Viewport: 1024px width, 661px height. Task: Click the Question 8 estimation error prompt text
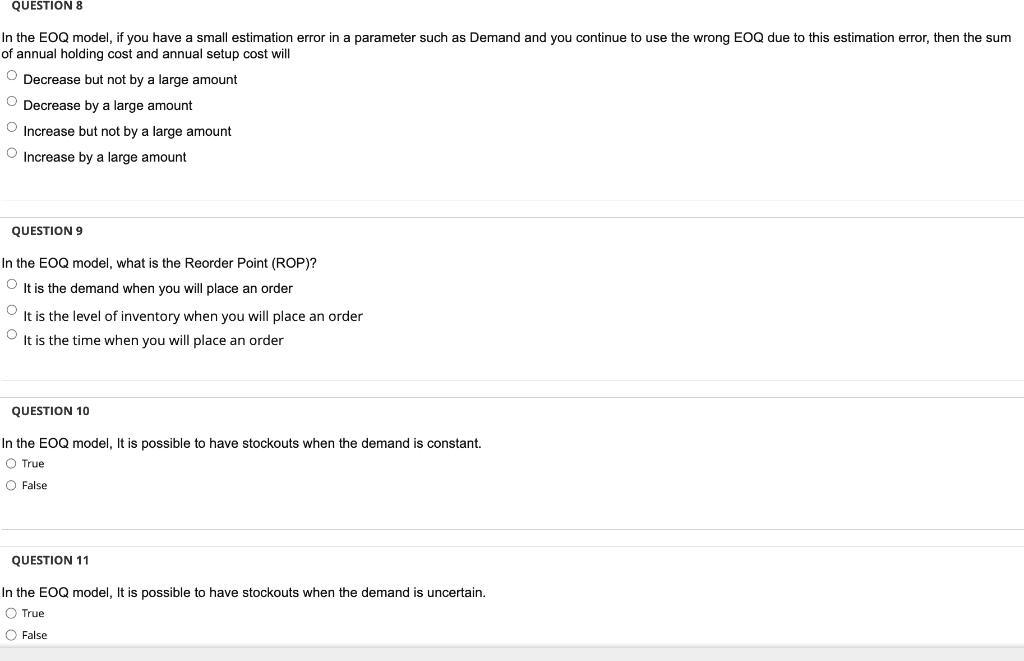coord(506,46)
